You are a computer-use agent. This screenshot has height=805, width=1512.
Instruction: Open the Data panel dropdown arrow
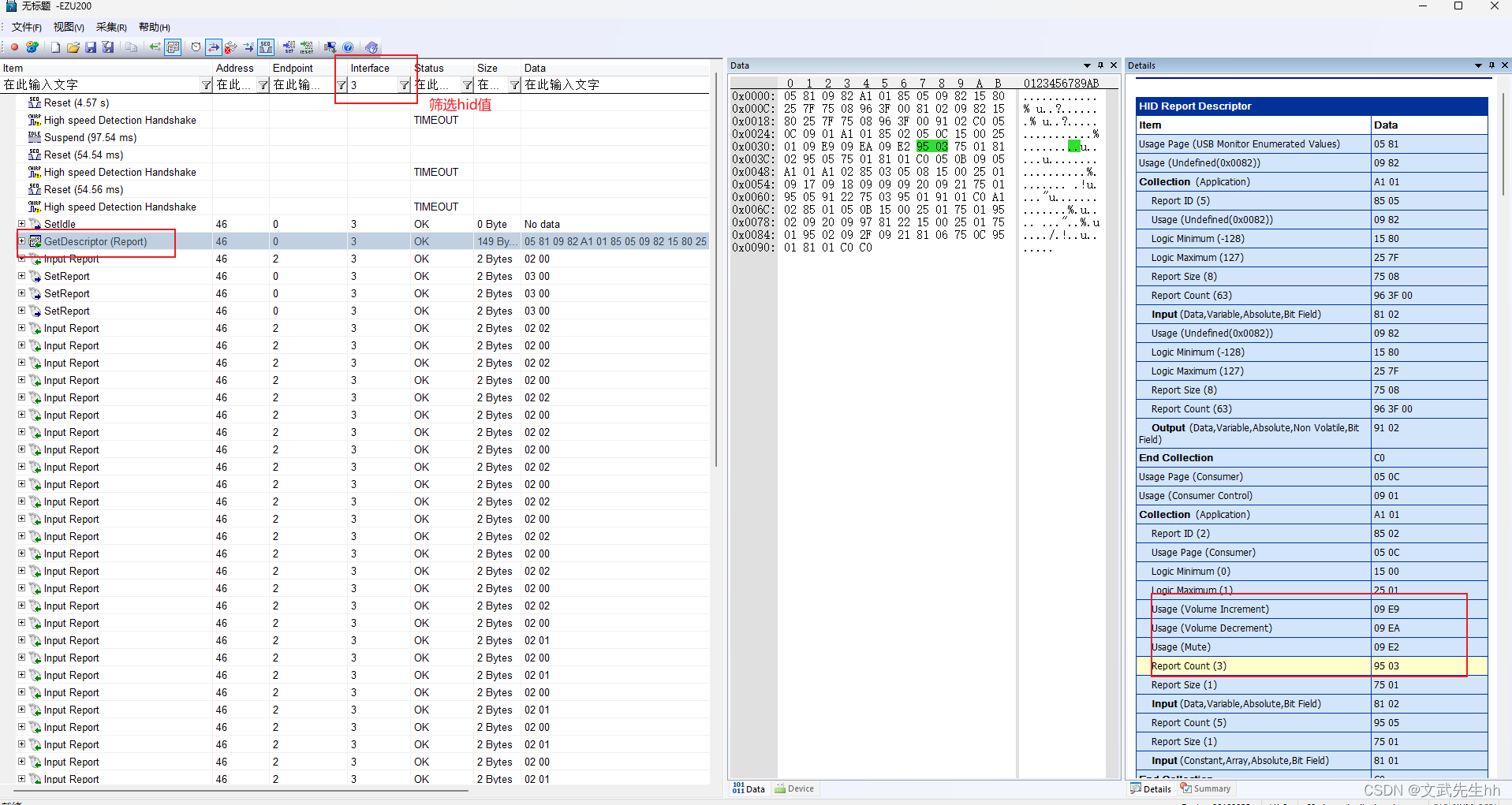coord(1088,65)
